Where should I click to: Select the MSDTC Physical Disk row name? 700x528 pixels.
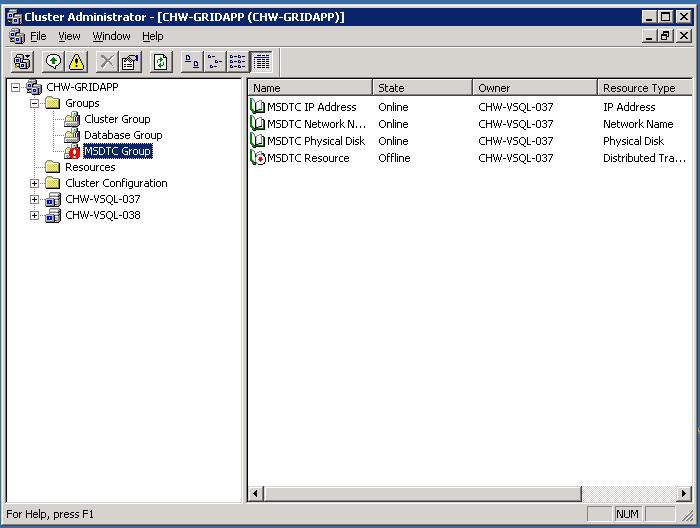click(316, 141)
